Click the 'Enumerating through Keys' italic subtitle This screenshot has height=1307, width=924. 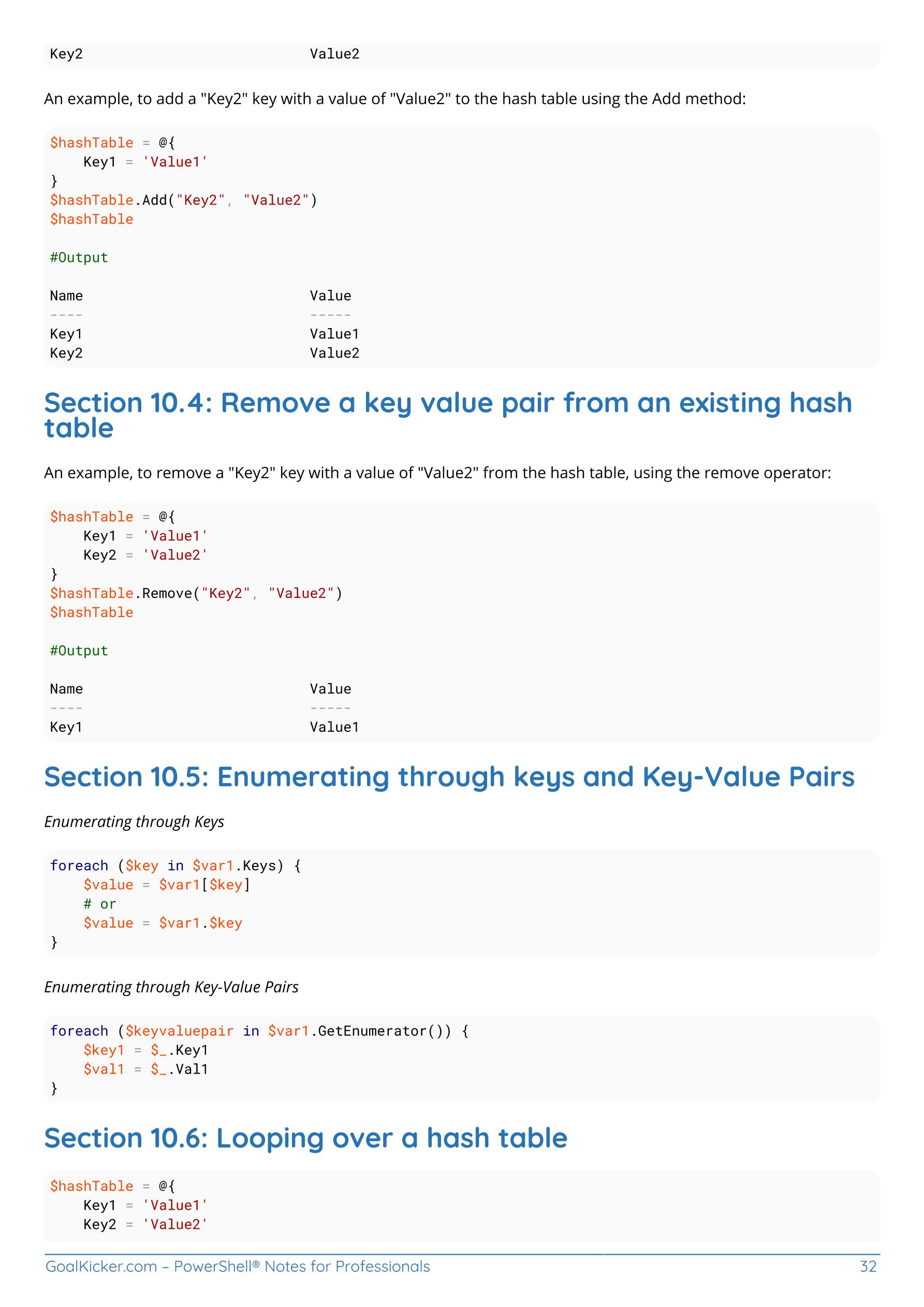[x=134, y=822]
